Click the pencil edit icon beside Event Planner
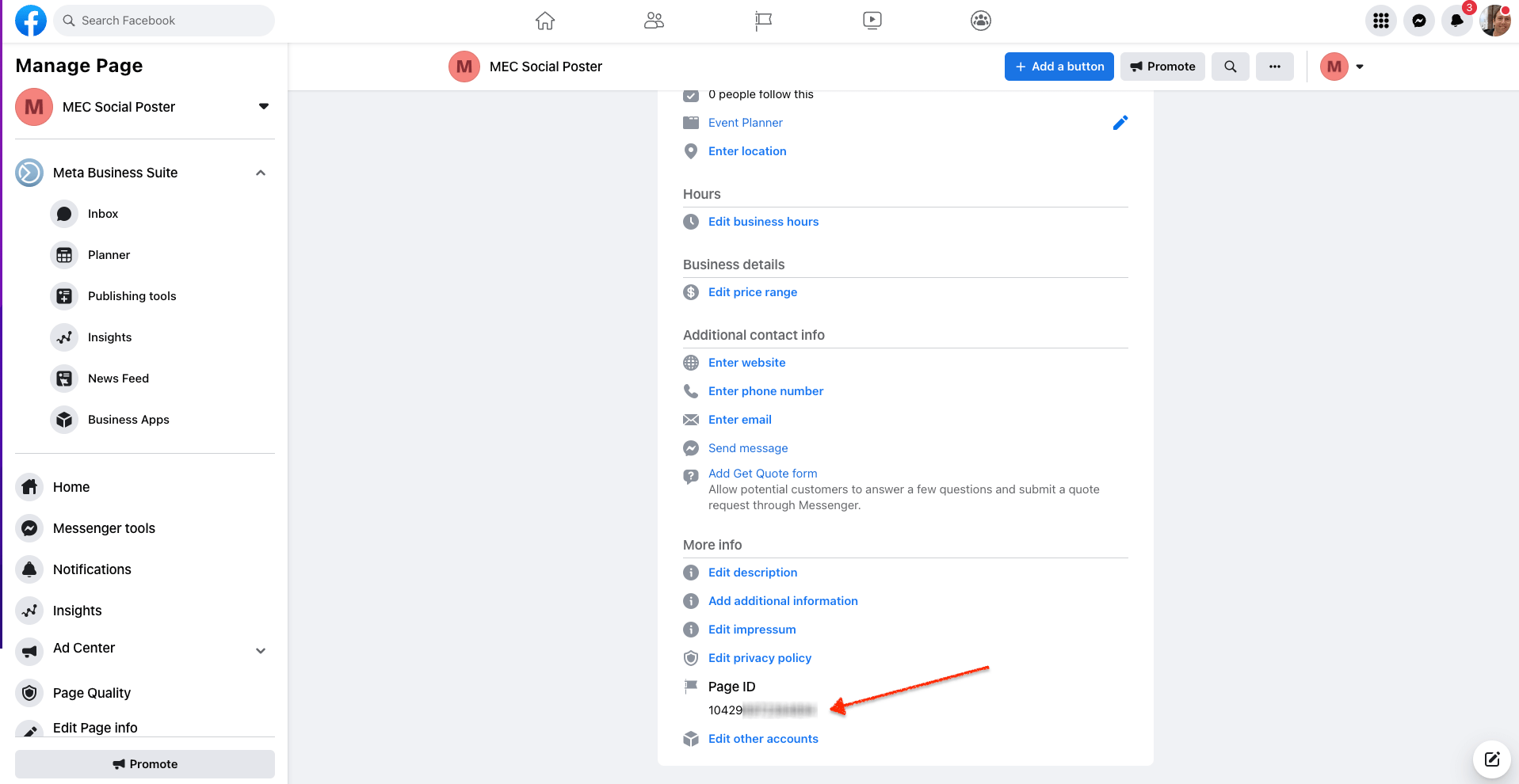This screenshot has height=784, width=1519. [x=1120, y=123]
